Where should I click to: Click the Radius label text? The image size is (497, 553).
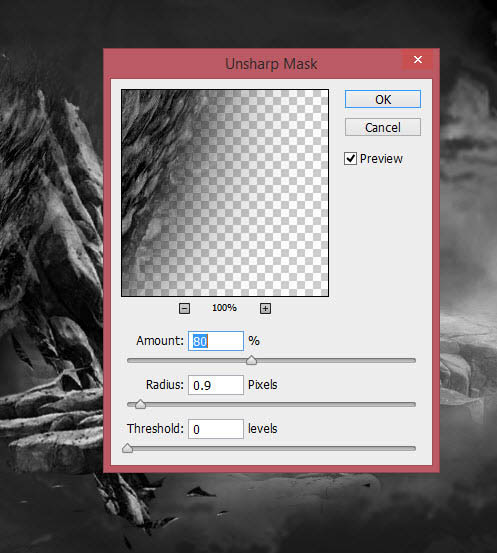tap(165, 384)
